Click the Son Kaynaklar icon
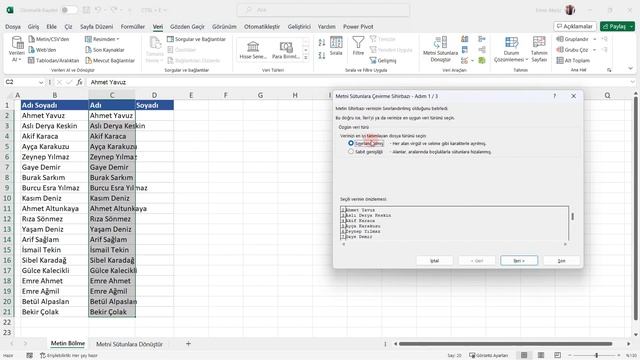The width and height of the screenshot is (640, 360). point(88,50)
